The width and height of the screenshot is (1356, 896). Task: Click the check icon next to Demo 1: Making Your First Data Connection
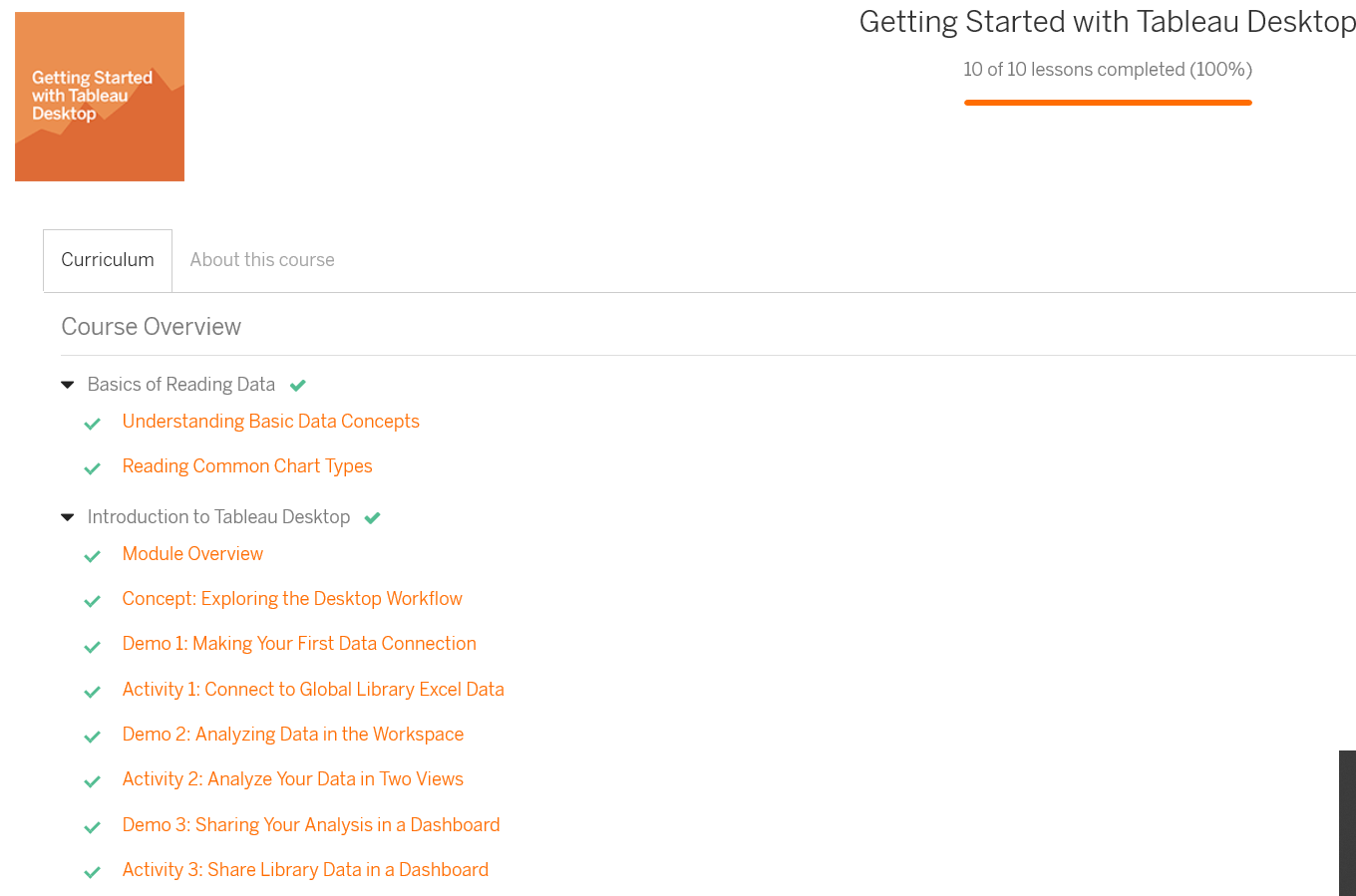[93, 646]
